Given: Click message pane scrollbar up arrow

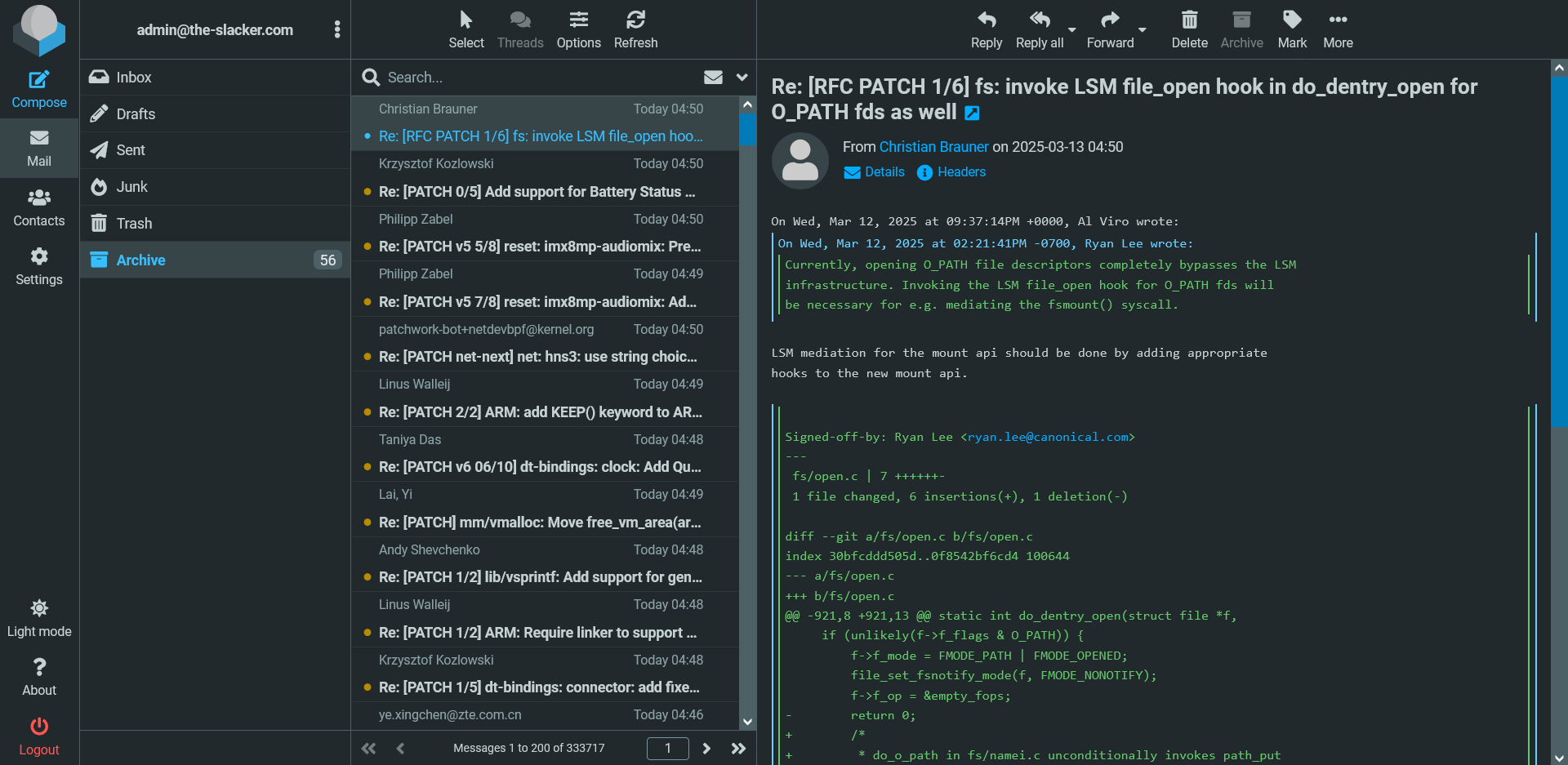Looking at the screenshot, I should pos(1559,69).
